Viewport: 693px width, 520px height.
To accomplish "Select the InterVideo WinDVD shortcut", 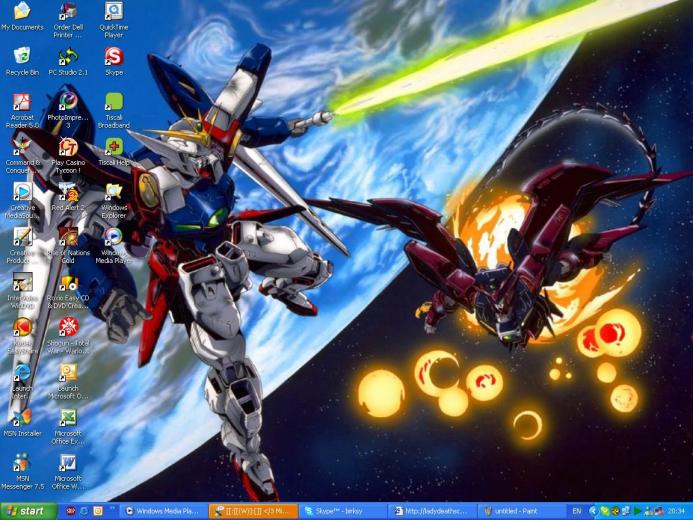I will click(22, 291).
